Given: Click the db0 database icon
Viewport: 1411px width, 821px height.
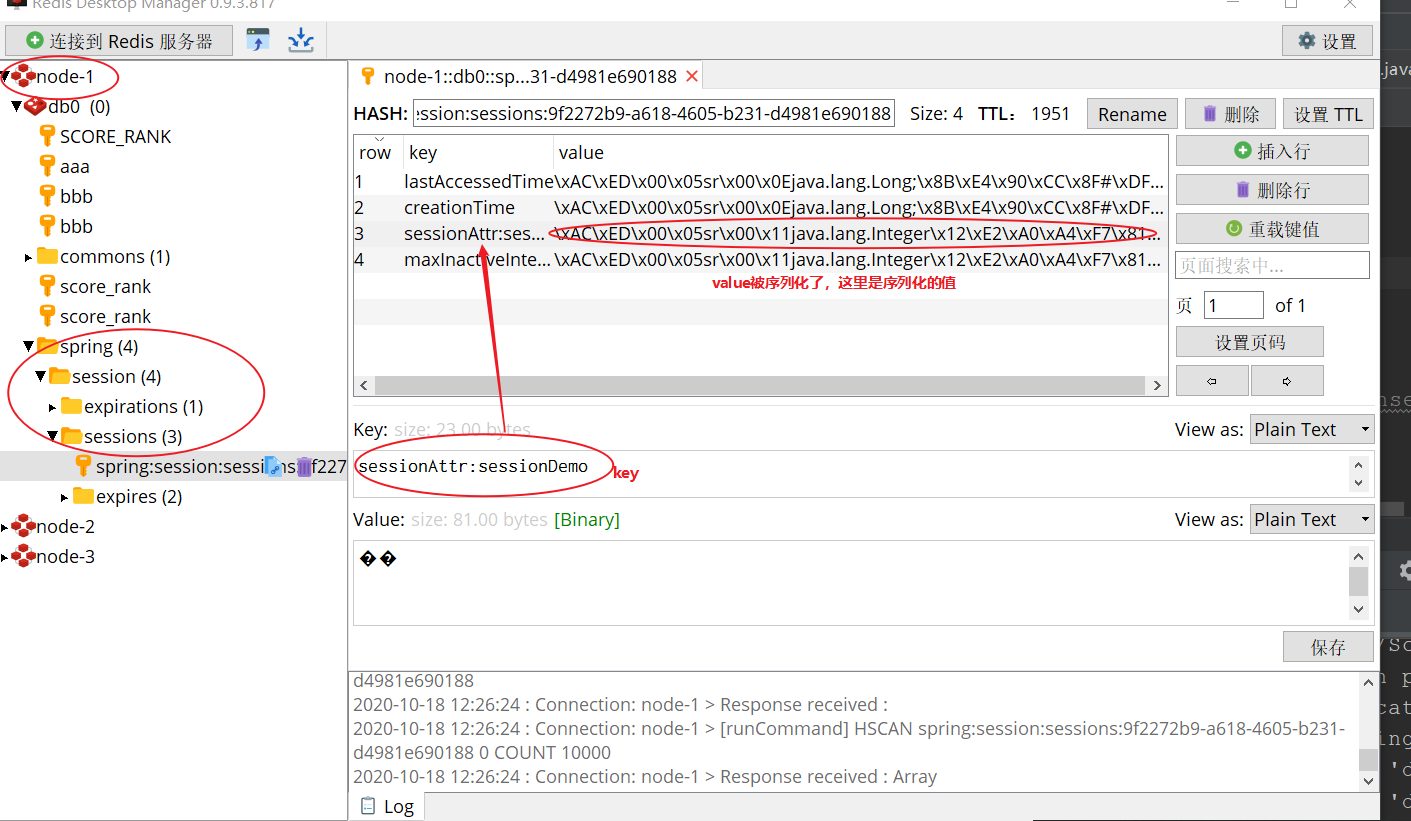Looking at the screenshot, I should point(35,106).
